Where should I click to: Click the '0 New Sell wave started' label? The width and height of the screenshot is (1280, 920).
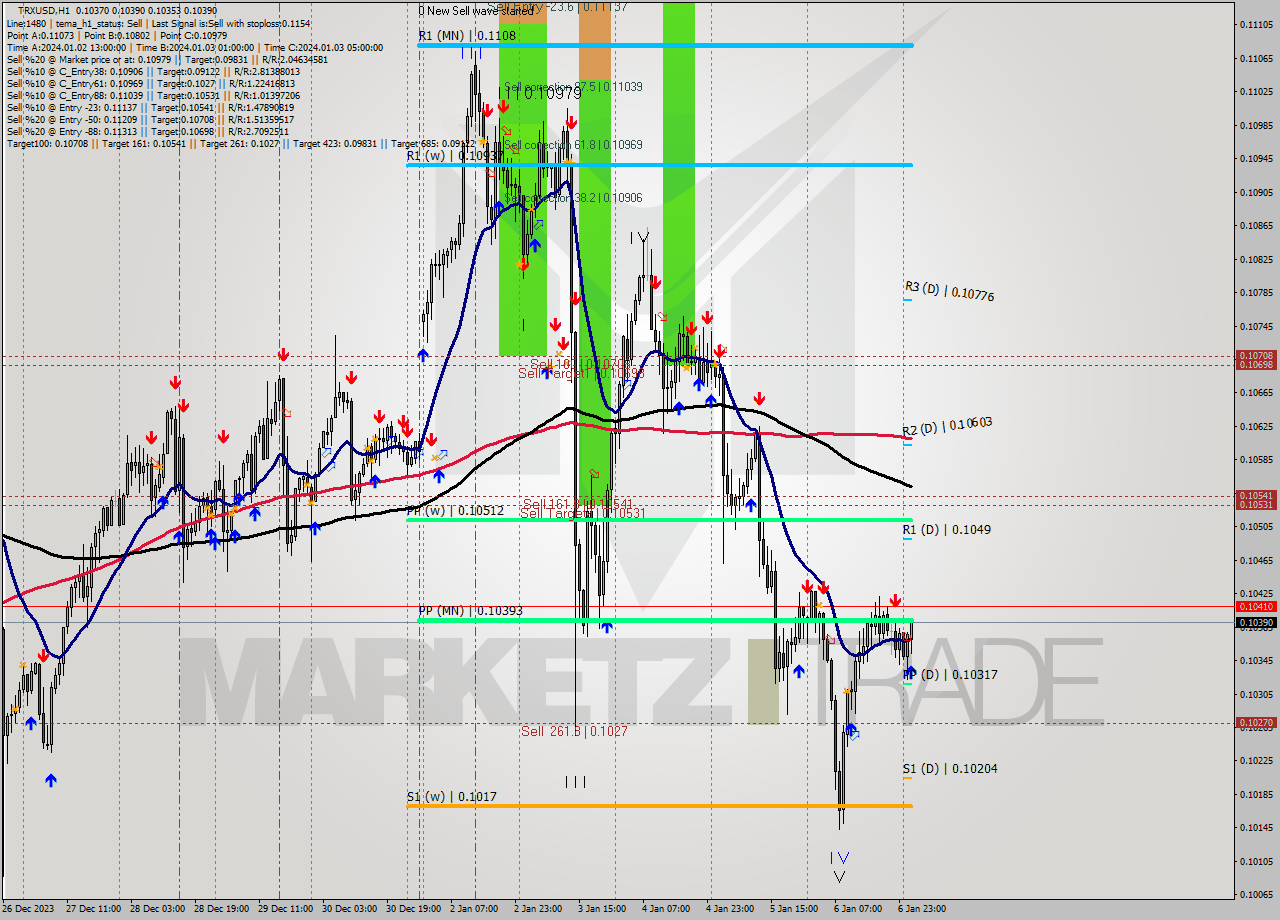point(476,11)
